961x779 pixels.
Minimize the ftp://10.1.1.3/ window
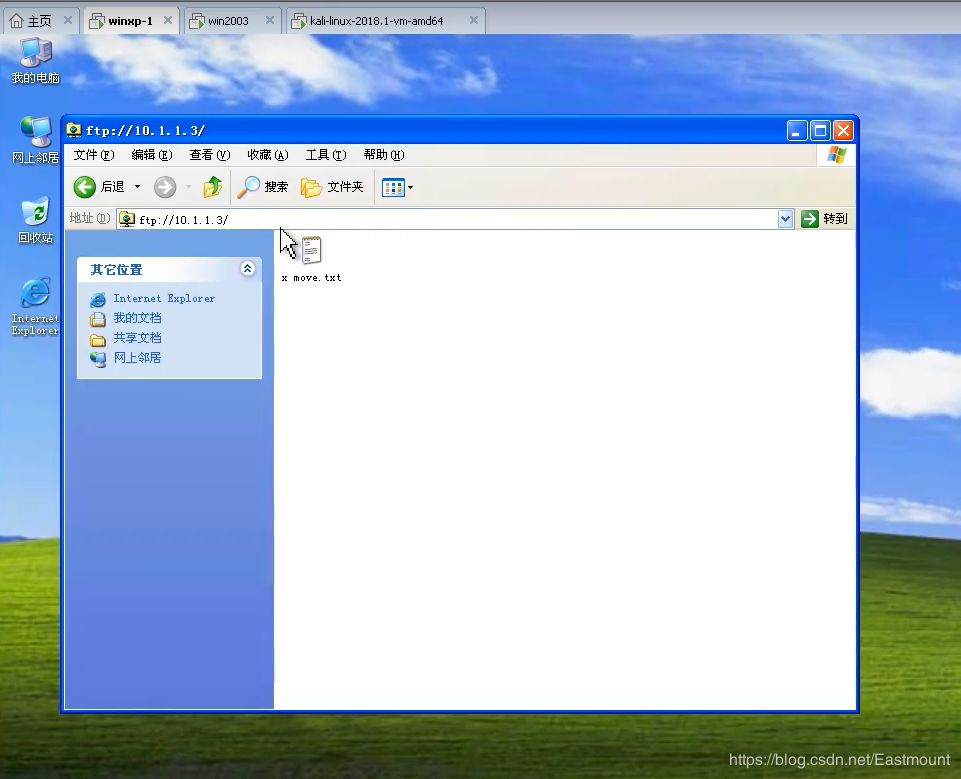point(797,130)
